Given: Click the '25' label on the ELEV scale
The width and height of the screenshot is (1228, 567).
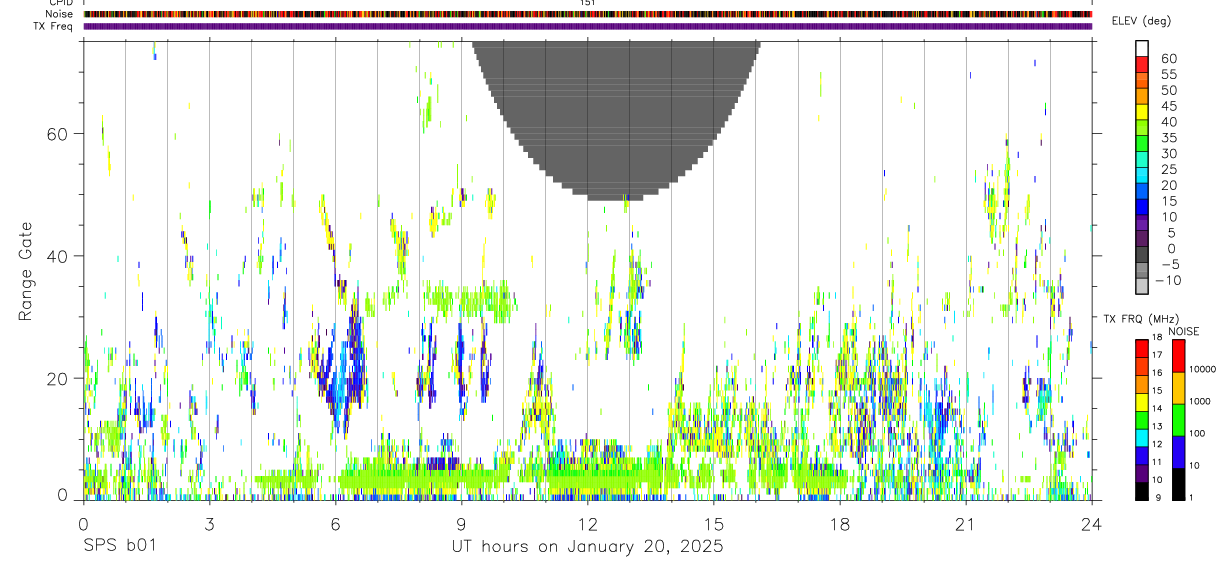Looking at the screenshot, I should (1168, 170).
